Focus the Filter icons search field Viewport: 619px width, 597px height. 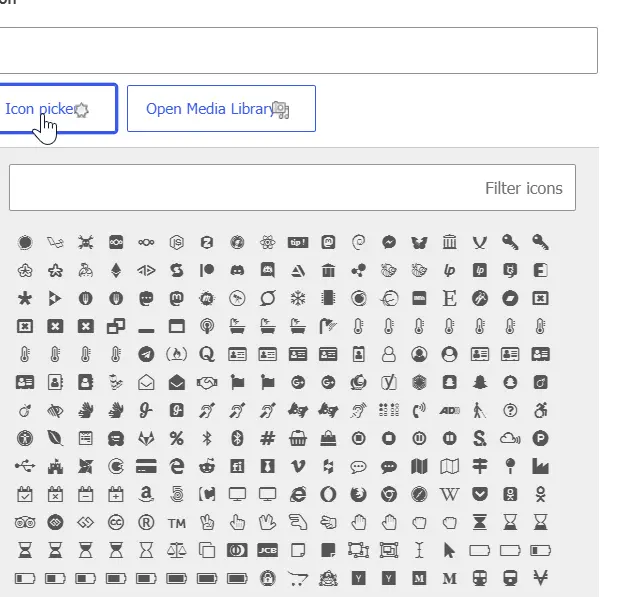click(293, 188)
